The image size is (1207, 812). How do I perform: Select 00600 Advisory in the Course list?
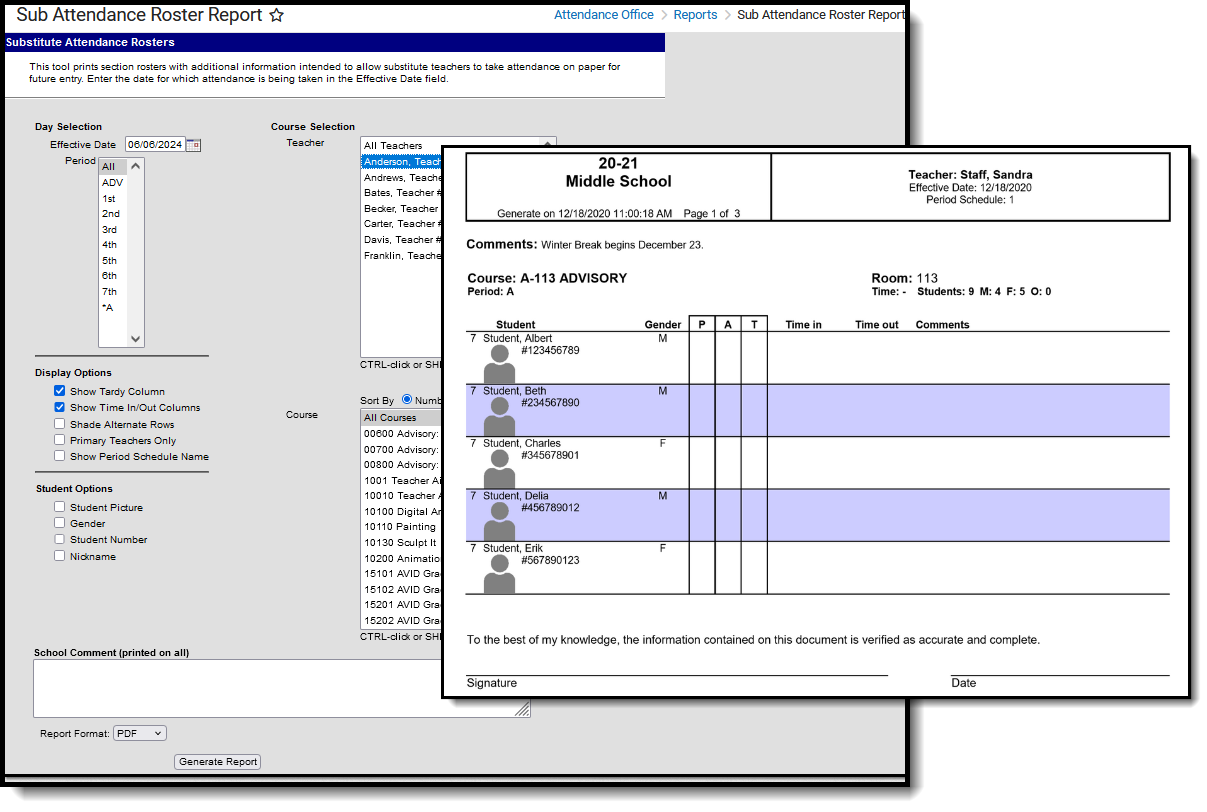(402, 434)
